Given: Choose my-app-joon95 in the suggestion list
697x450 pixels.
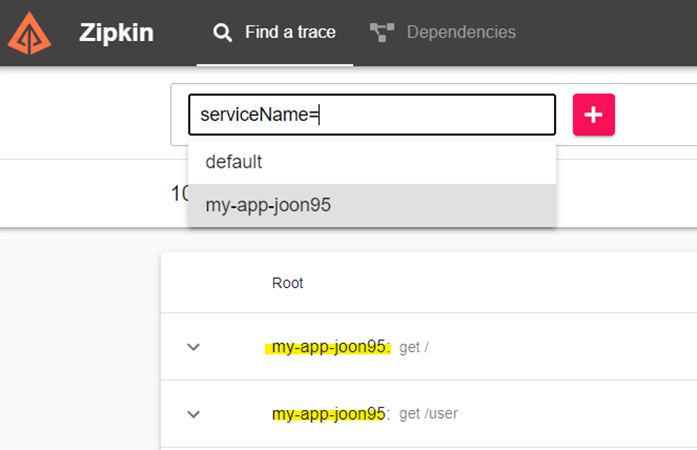Looking at the screenshot, I should pyautogui.click(x=372, y=205).
